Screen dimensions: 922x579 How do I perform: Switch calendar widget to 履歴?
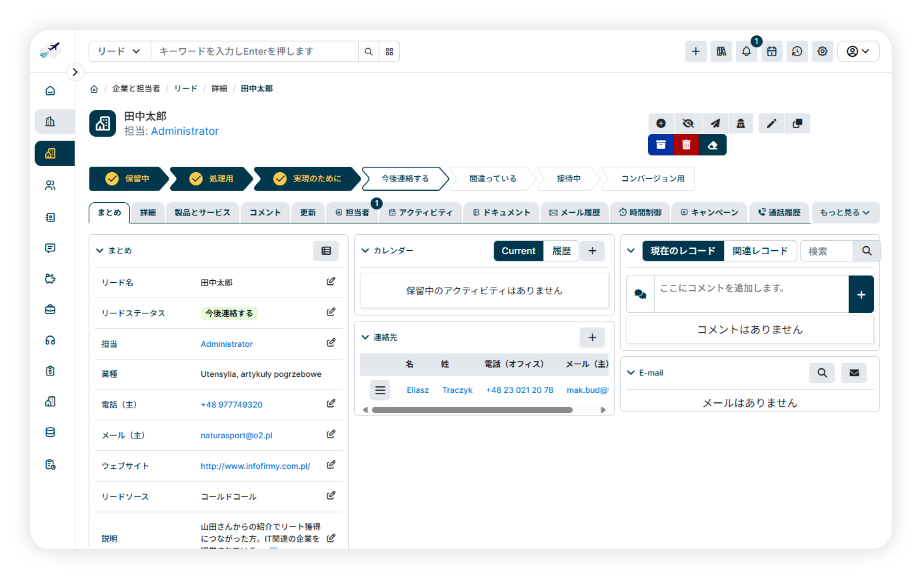[x=561, y=251]
